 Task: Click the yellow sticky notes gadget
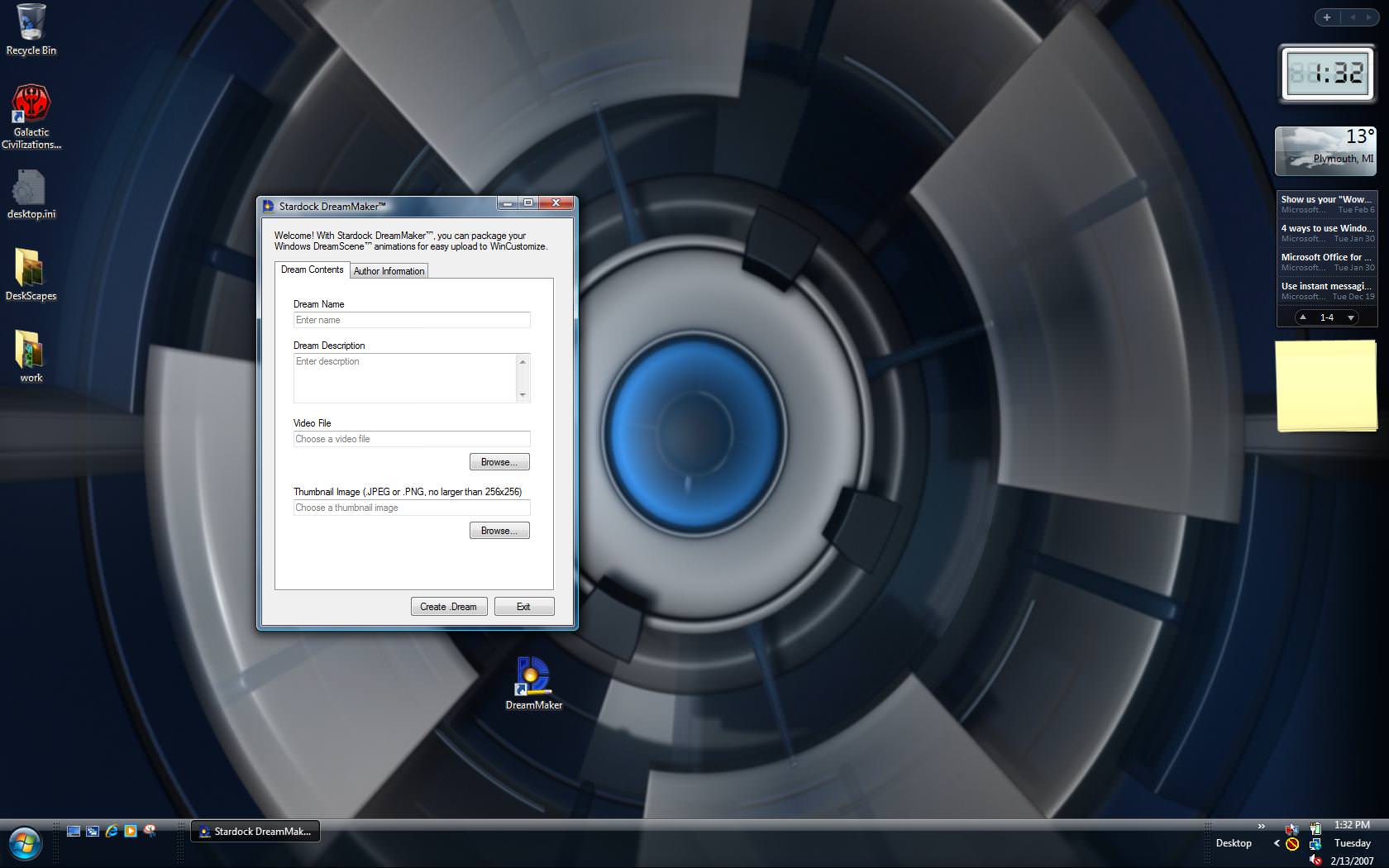[1327, 385]
